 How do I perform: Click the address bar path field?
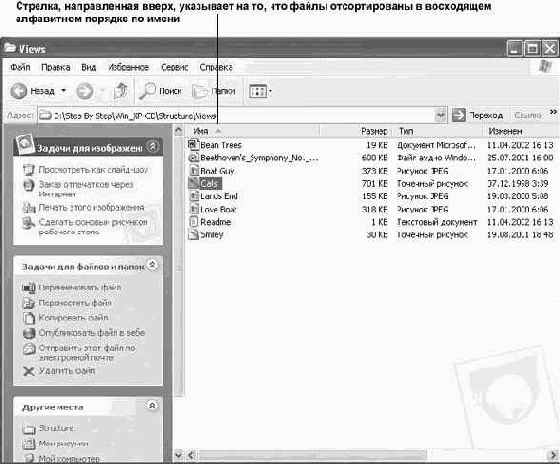pyautogui.click(x=236, y=116)
